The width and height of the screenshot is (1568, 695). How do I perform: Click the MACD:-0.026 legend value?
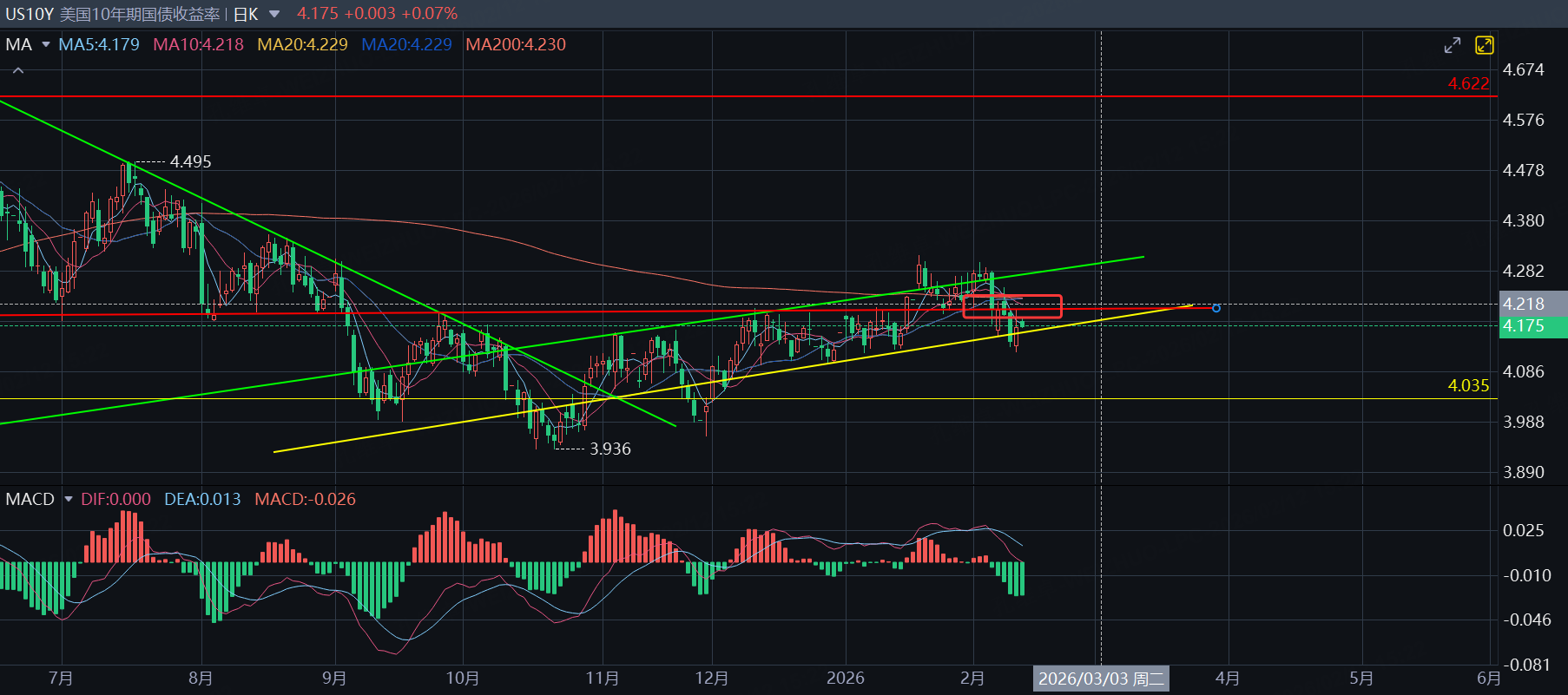(x=305, y=499)
